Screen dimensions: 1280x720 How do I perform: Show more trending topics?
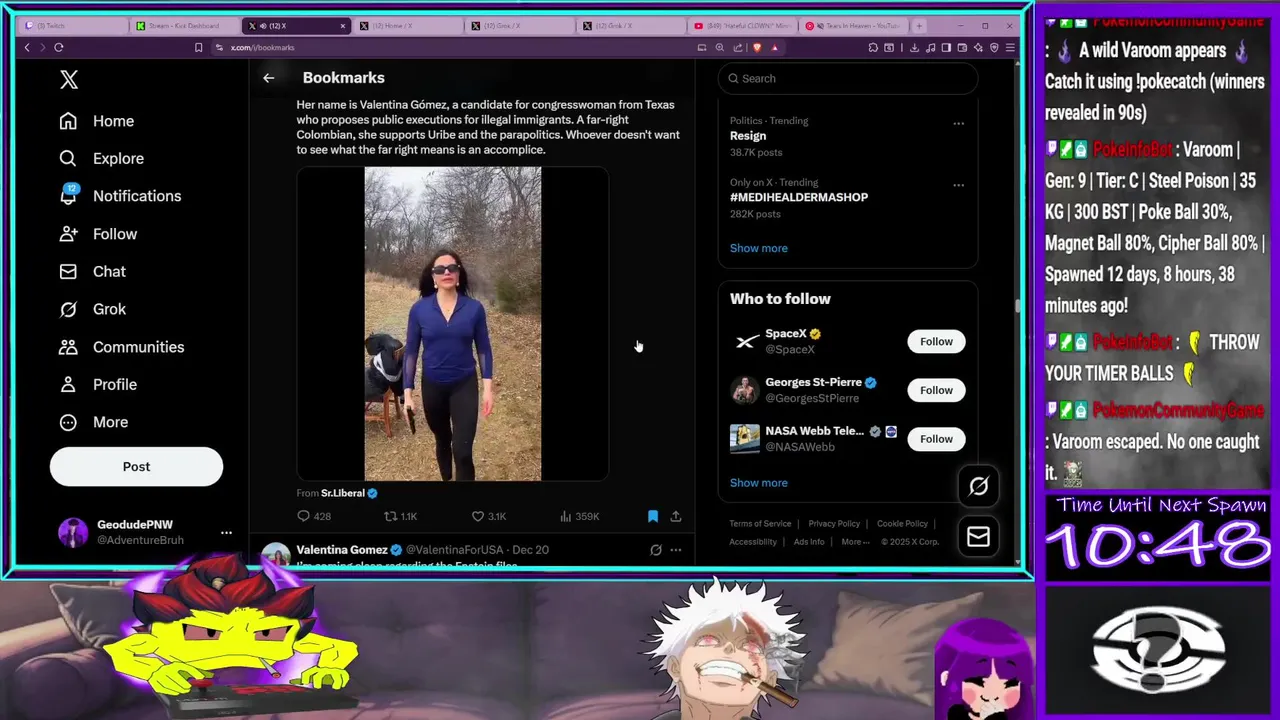click(758, 248)
